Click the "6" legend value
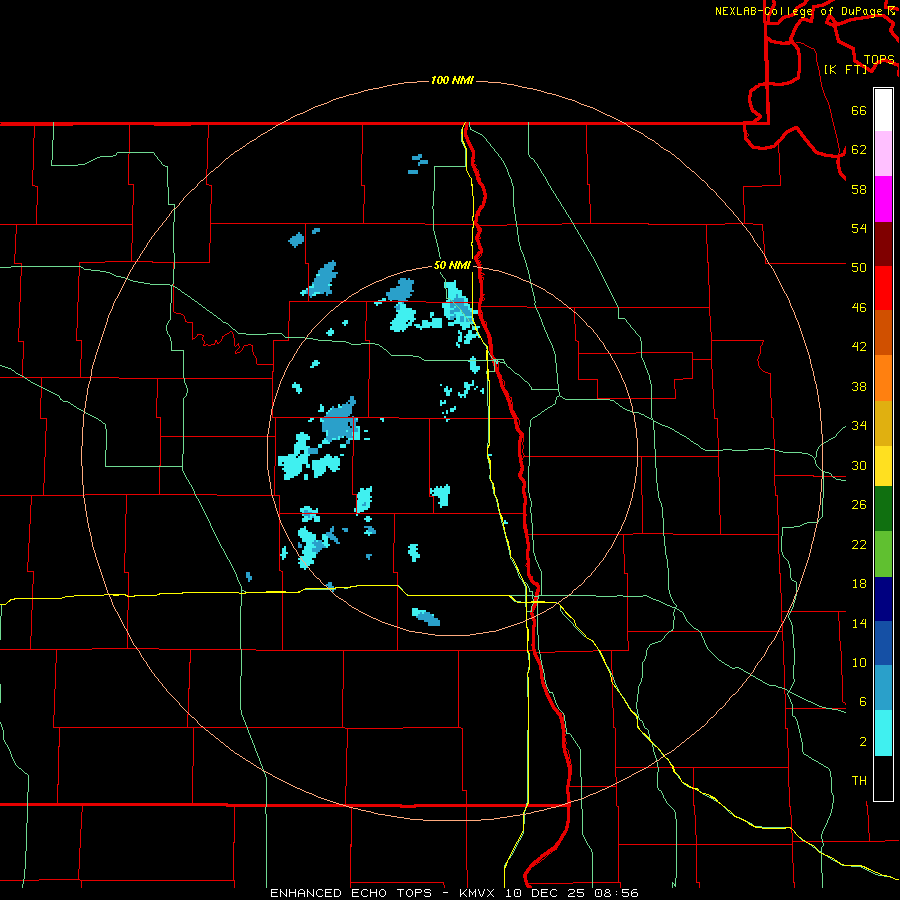The height and width of the screenshot is (900, 900). coord(862,702)
